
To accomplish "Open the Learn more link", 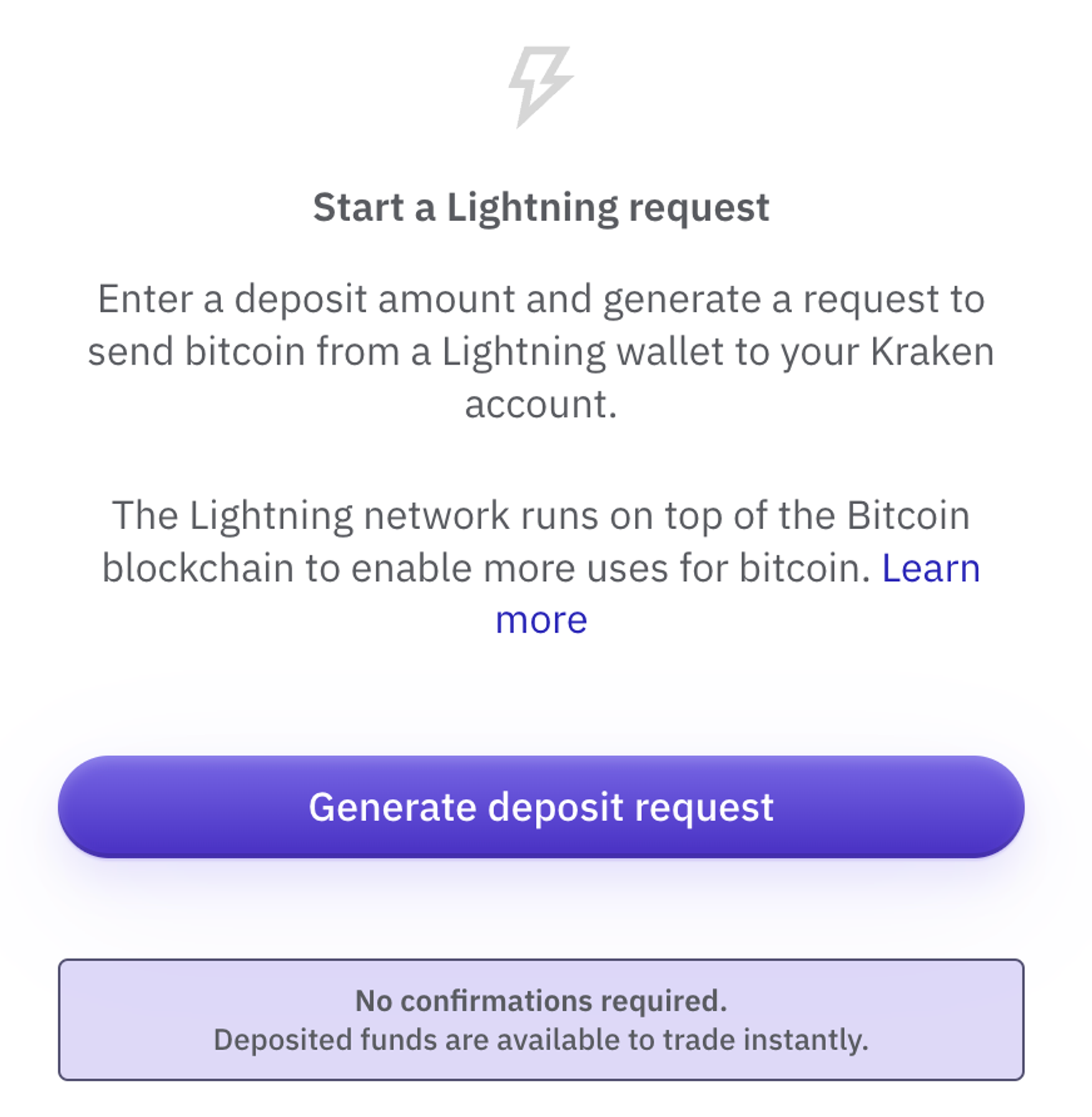I will [931, 568].
